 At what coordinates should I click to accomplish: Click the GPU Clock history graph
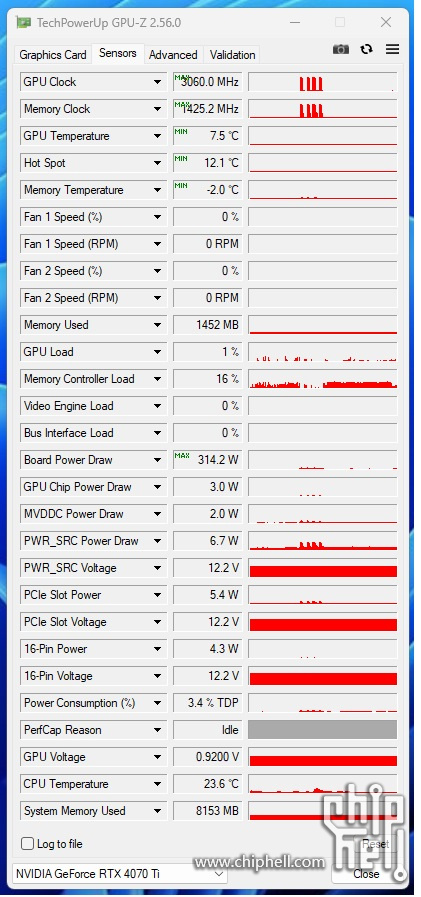[323, 82]
